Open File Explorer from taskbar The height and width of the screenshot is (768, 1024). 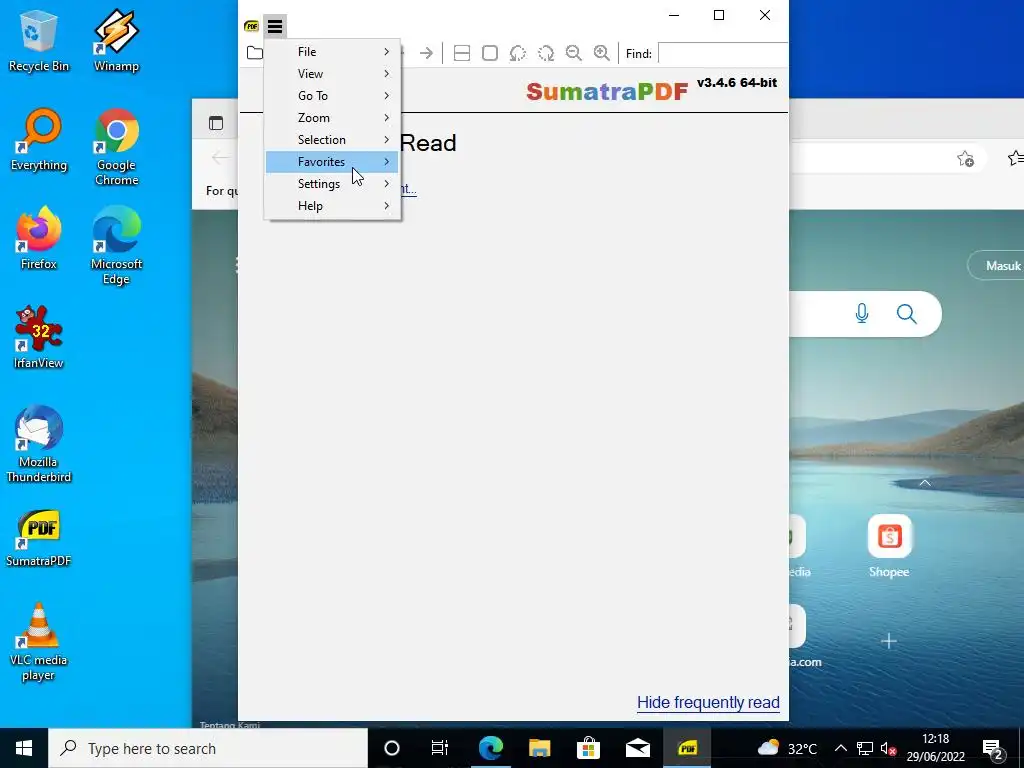point(539,748)
